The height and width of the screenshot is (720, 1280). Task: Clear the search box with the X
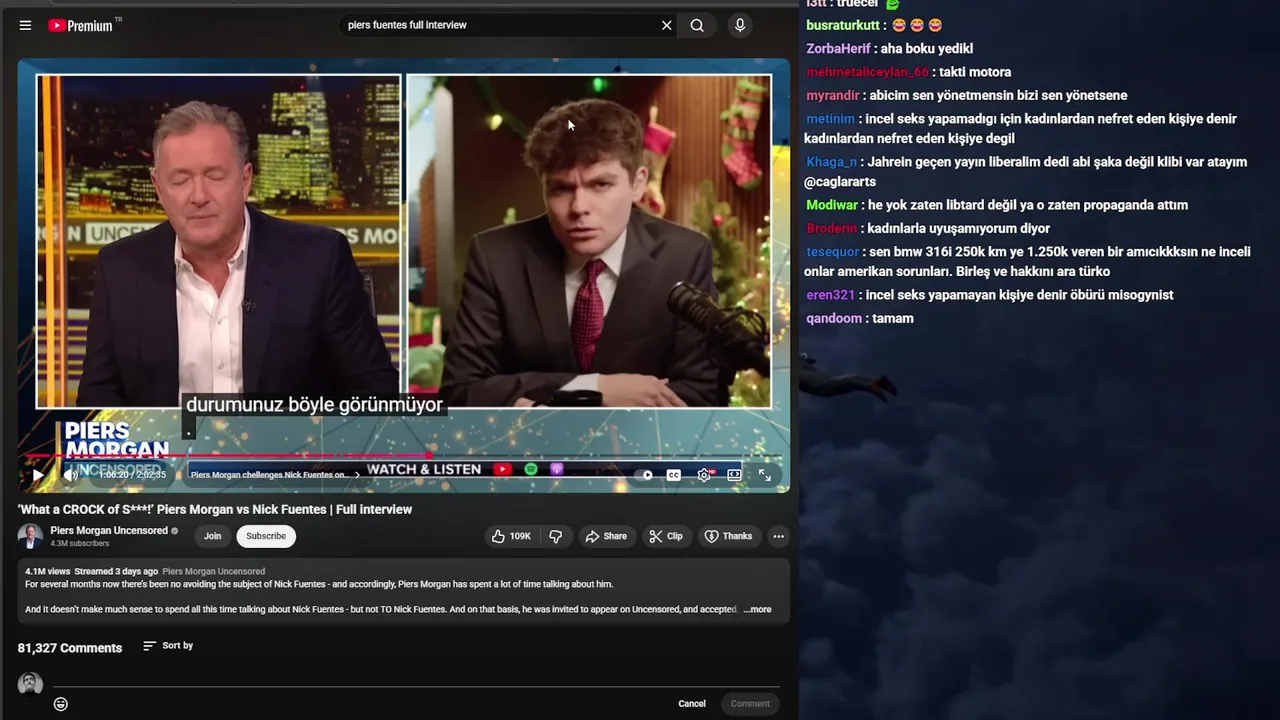(x=667, y=25)
